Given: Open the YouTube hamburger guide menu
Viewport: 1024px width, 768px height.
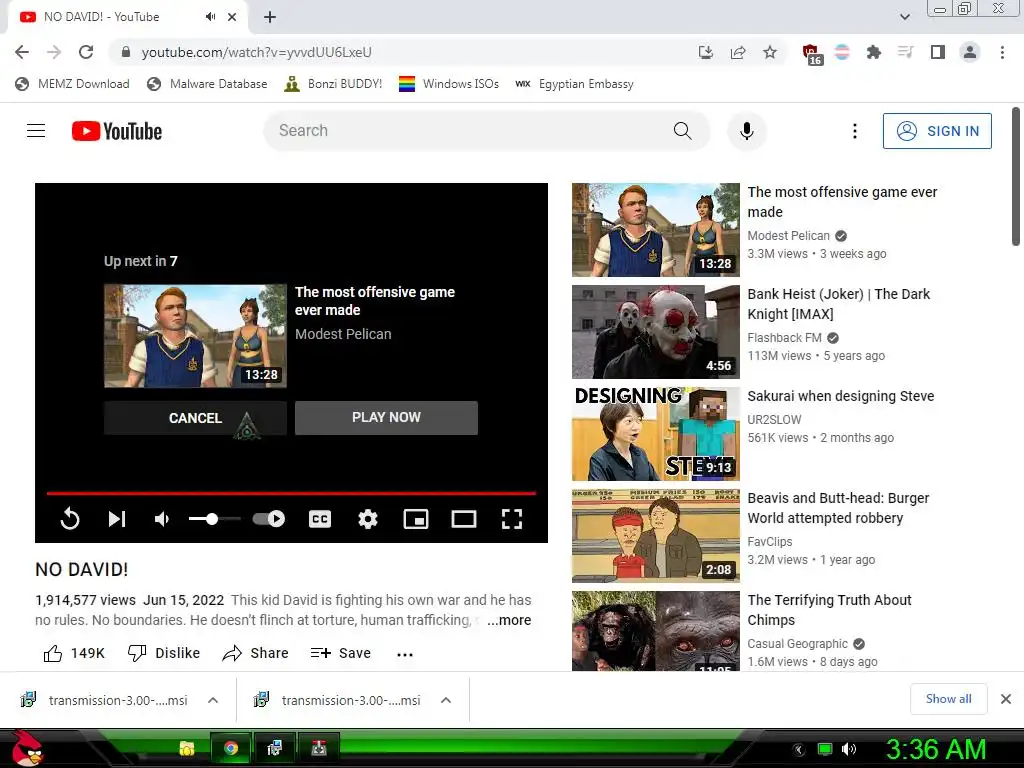Looking at the screenshot, I should point(36,131).
